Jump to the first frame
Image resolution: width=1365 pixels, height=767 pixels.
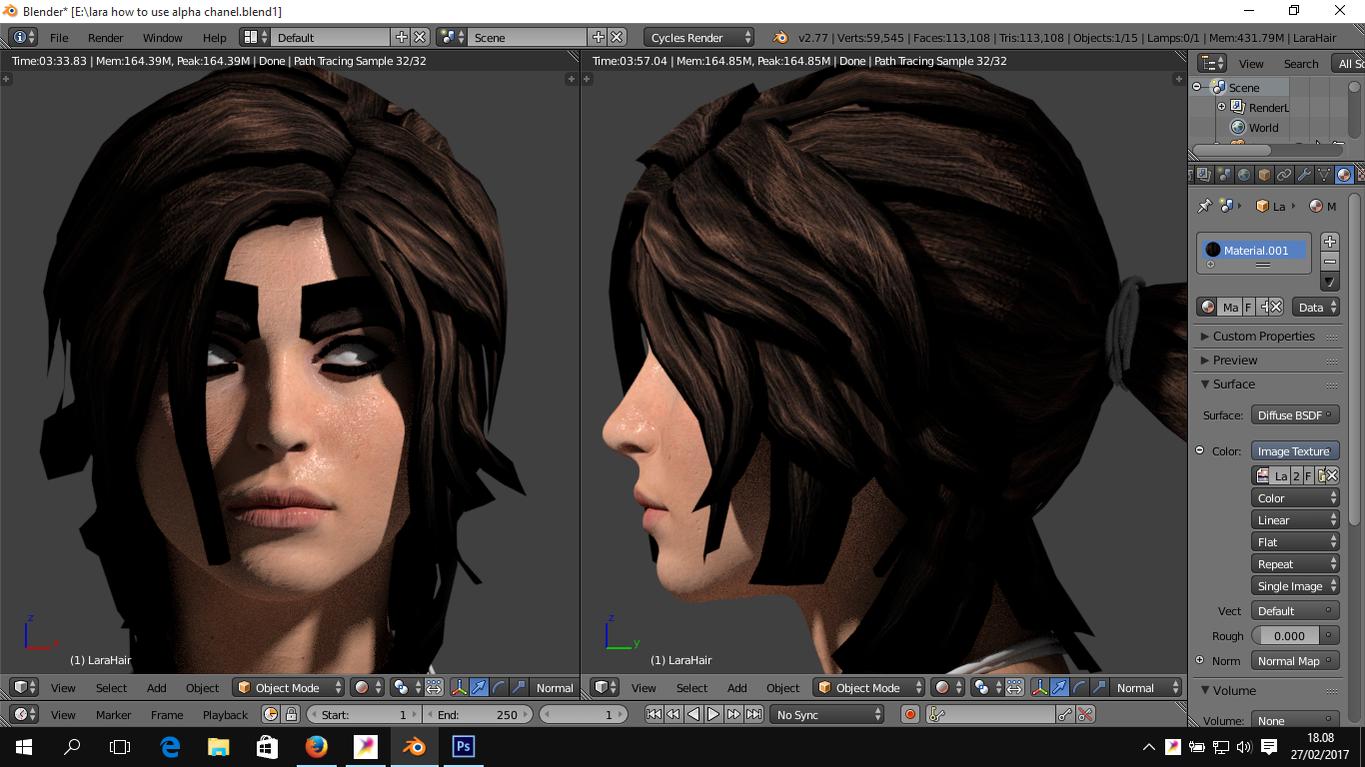654,714
